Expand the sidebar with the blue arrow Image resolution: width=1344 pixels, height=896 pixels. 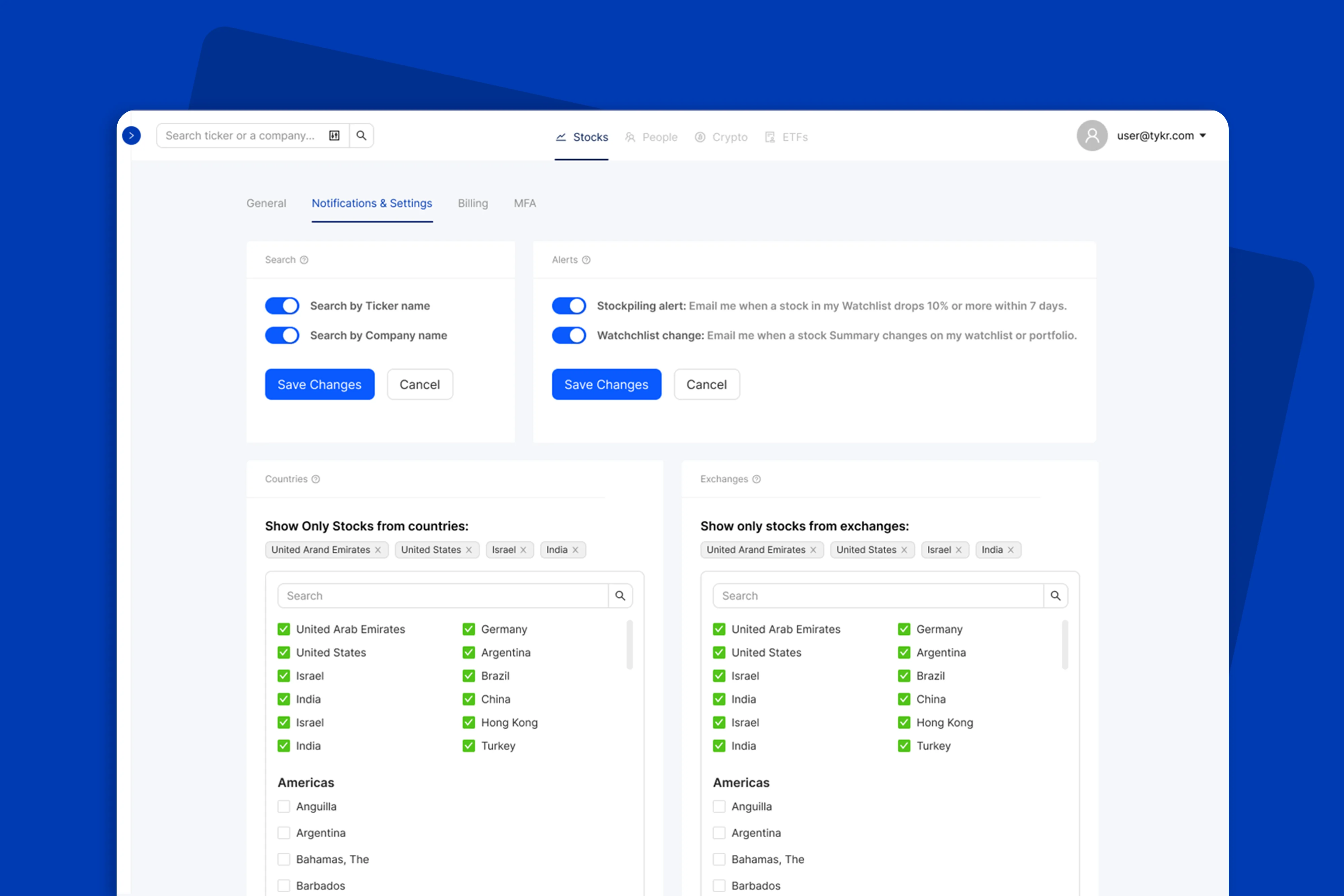(x=131, y=135)
